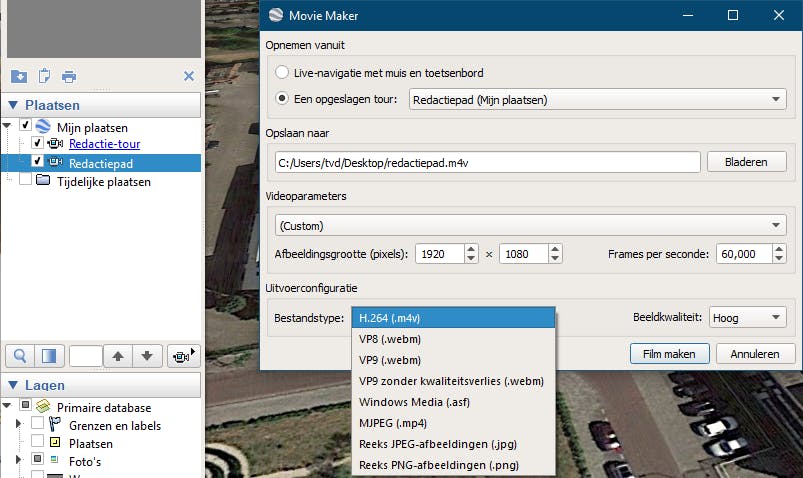Click the tour camera icon of Redactie-tour
The width and height of the screenshot is (803, 478).
tap(55, 143)
